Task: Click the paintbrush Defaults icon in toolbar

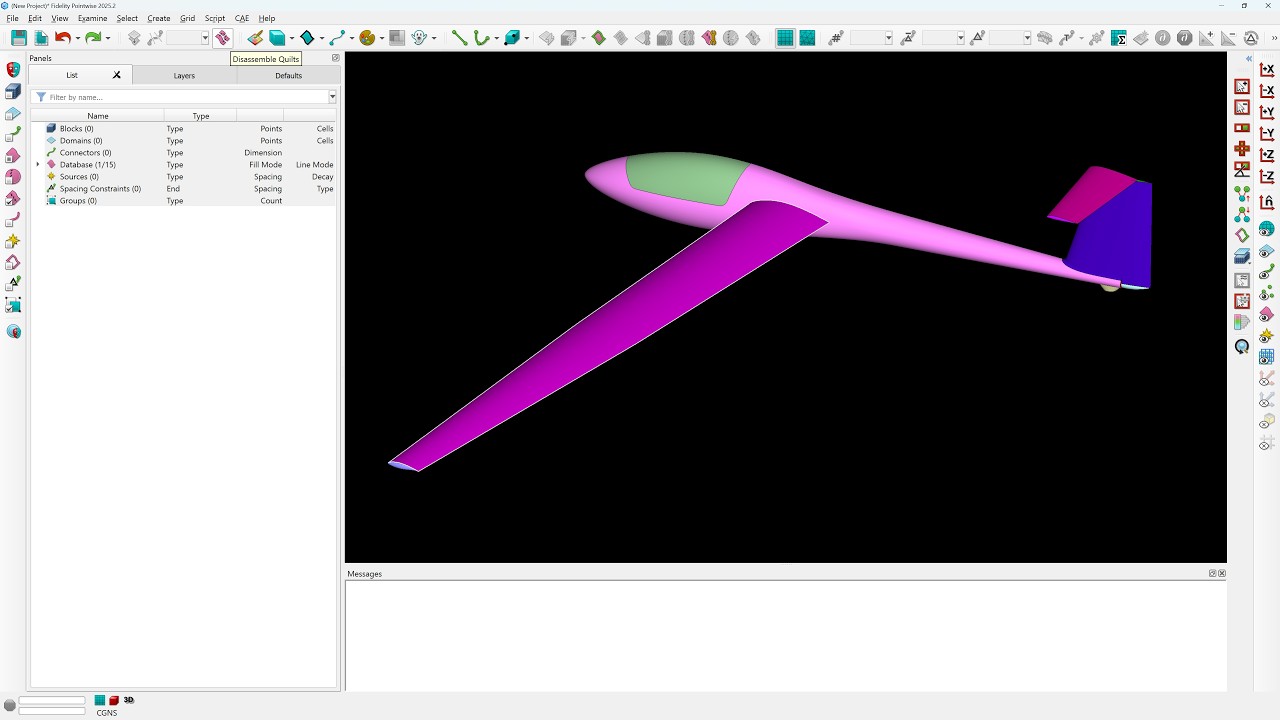Action: tap(256, 38)
